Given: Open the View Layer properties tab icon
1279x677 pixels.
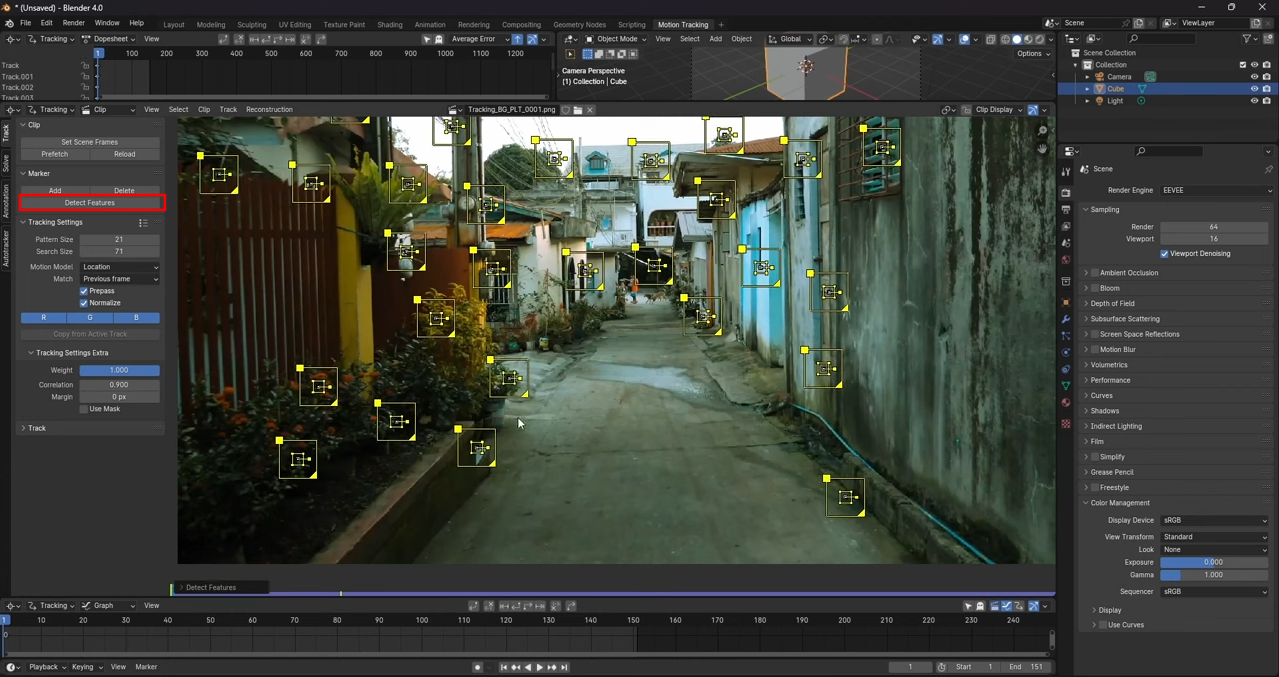Looking at the screenshot, I should [x=1066, y=226].
